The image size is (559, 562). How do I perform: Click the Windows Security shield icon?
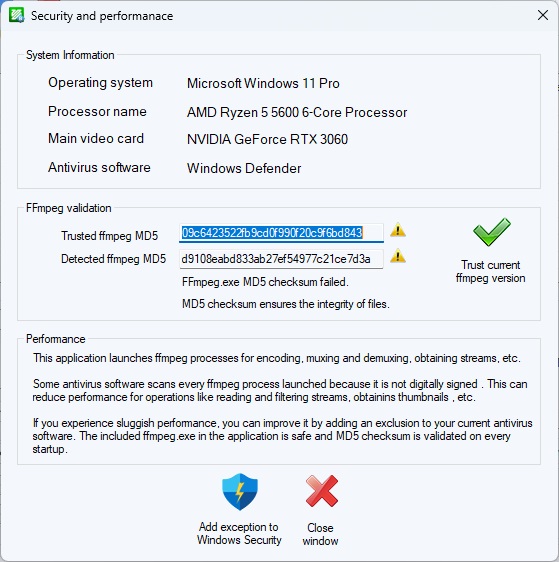(240, 492)
